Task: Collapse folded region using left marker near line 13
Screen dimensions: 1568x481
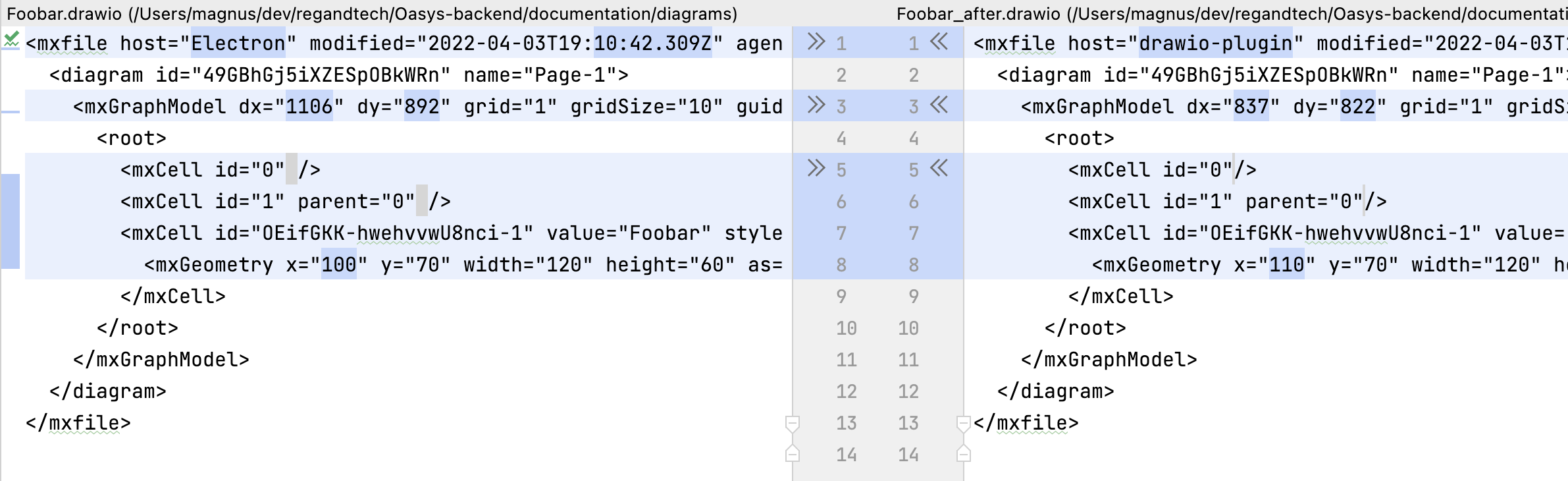Action: click(x=793, y=422)
